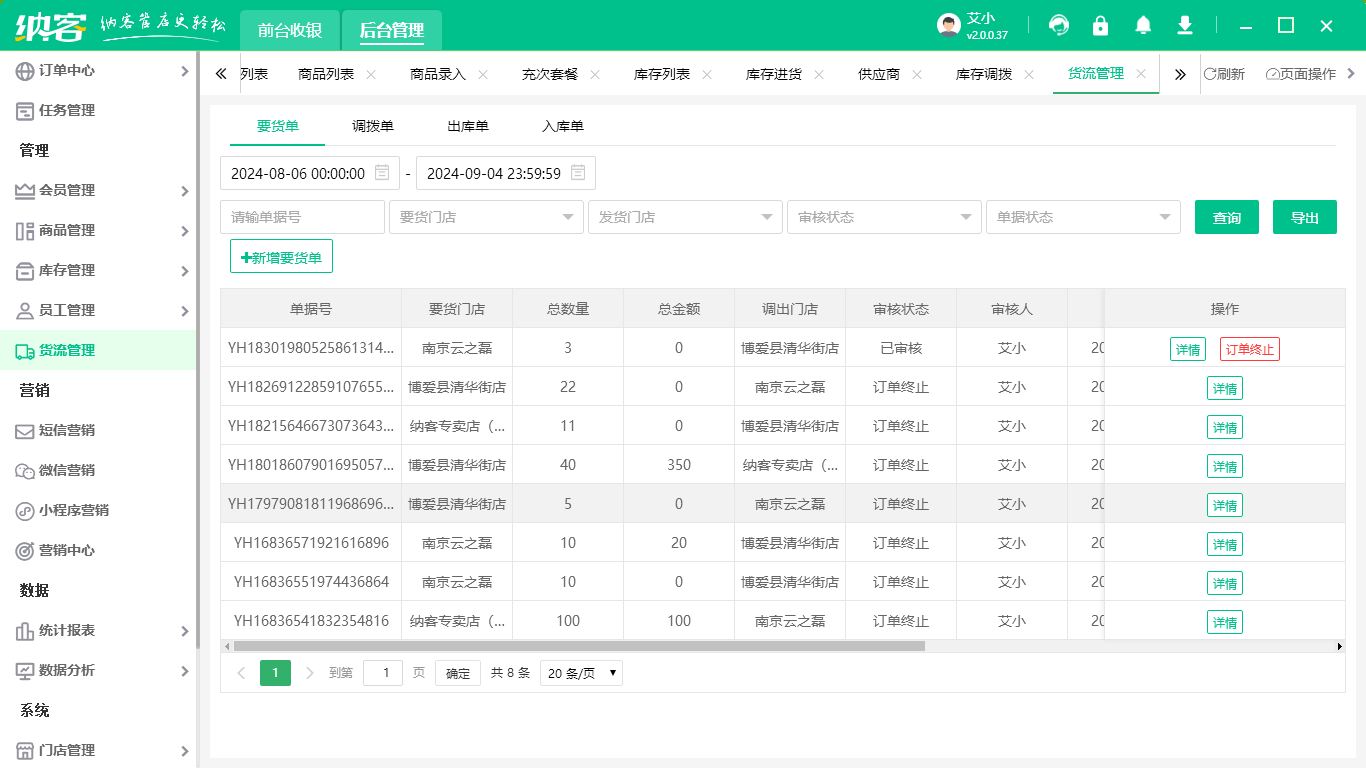Screen dimensions: 1366x768
Task: Click the 查询 search button
Action: click(1226, 217)
